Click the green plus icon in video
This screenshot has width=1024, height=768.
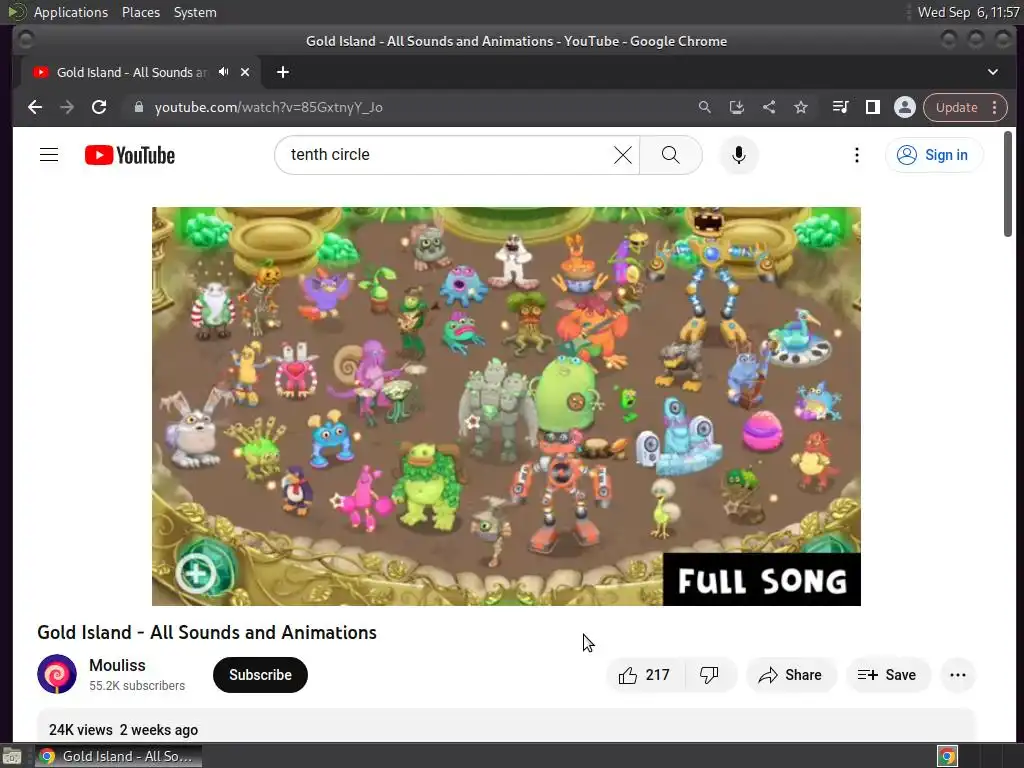[196, 574]
